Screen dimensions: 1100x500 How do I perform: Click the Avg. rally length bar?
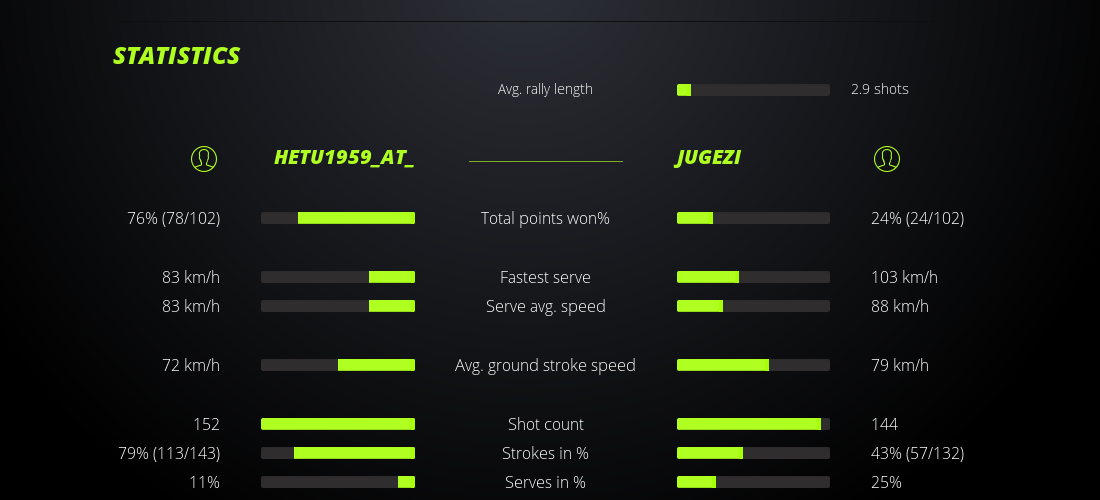pyautogui.click(x=753, y=90)
